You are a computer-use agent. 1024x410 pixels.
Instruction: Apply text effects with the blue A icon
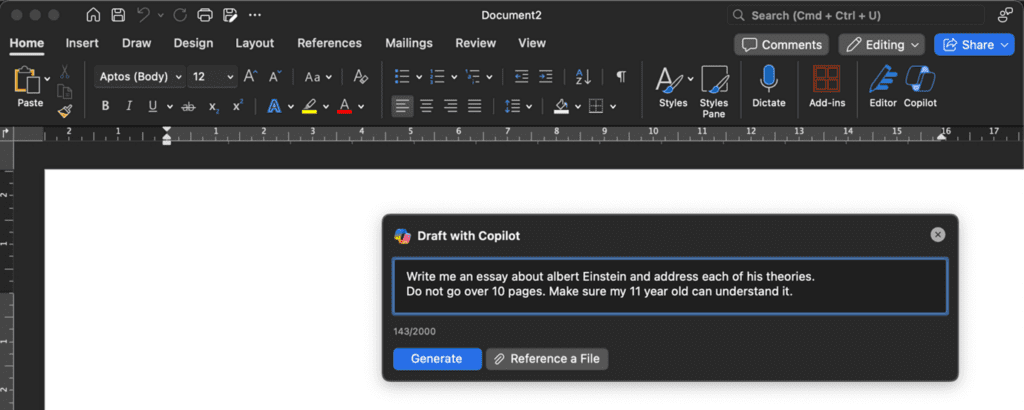click(x=274, y=106)
